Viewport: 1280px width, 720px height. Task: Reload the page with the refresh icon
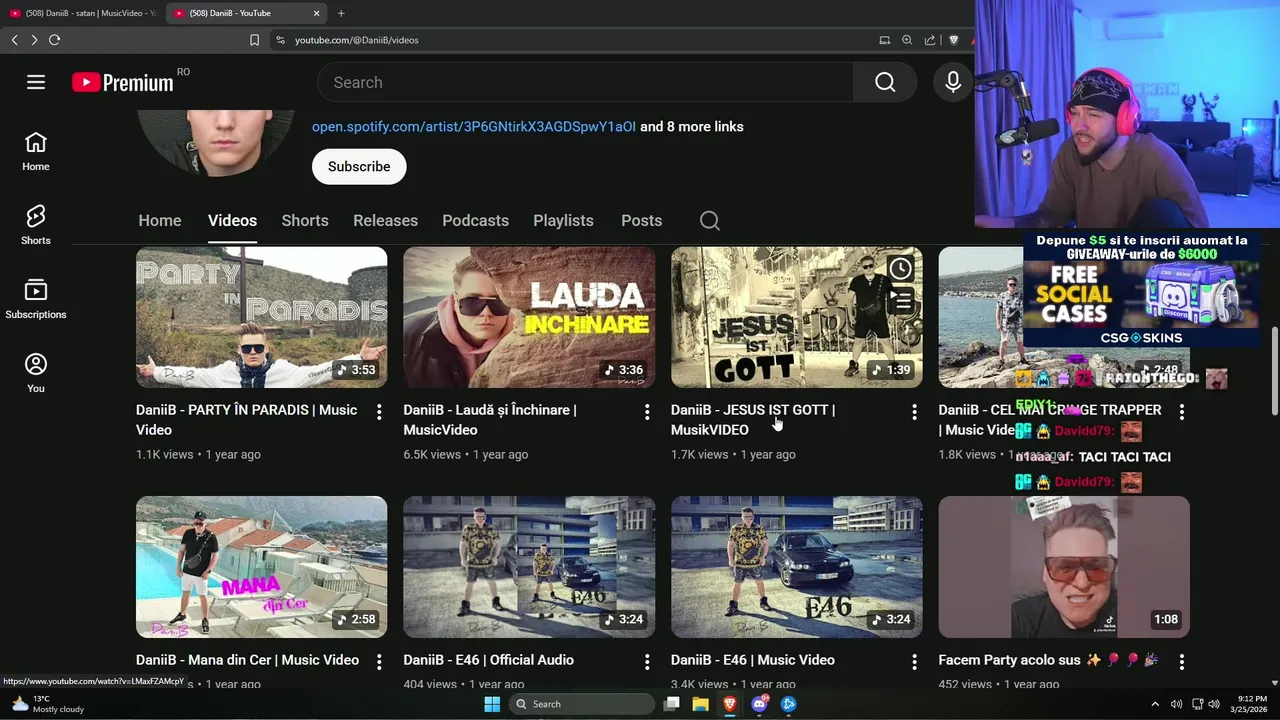pyautogui.click(x=54, y=40)
